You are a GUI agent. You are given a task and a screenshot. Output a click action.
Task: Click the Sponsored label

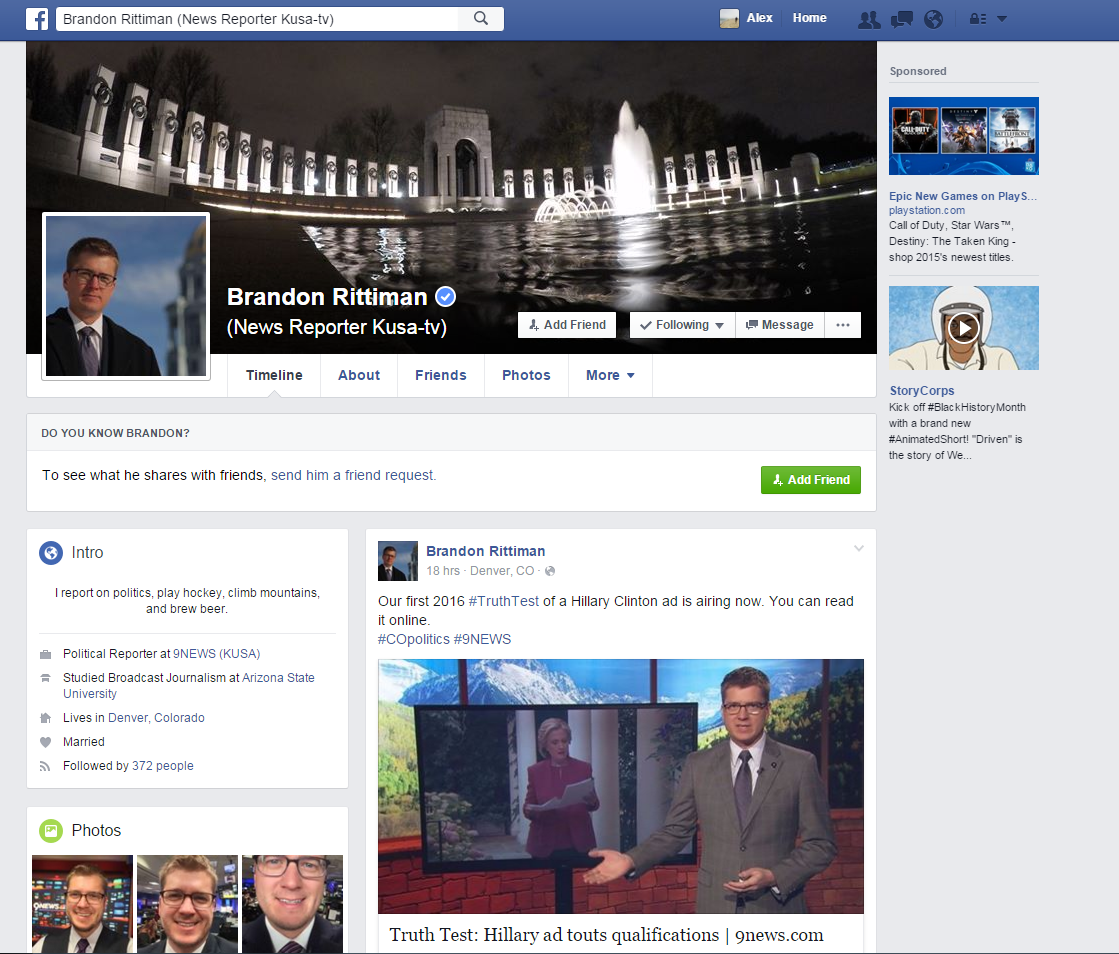tap(918, 71)
